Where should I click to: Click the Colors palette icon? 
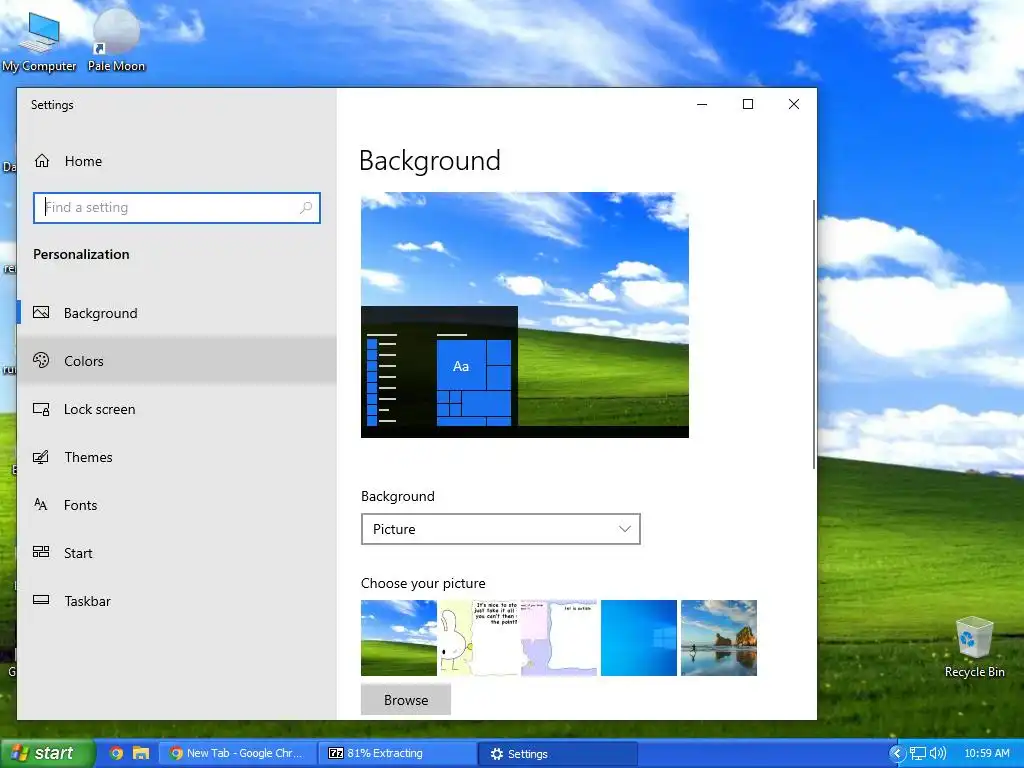click(x=41, y=360)
